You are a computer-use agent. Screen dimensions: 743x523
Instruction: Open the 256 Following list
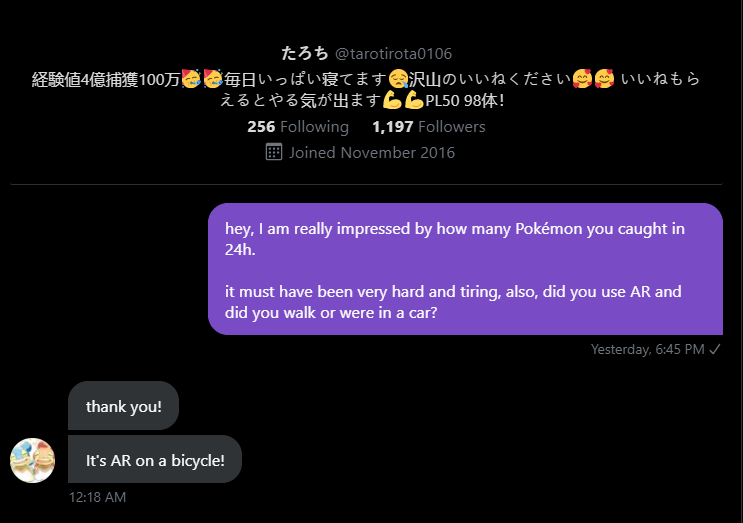(x=297, y=127)
